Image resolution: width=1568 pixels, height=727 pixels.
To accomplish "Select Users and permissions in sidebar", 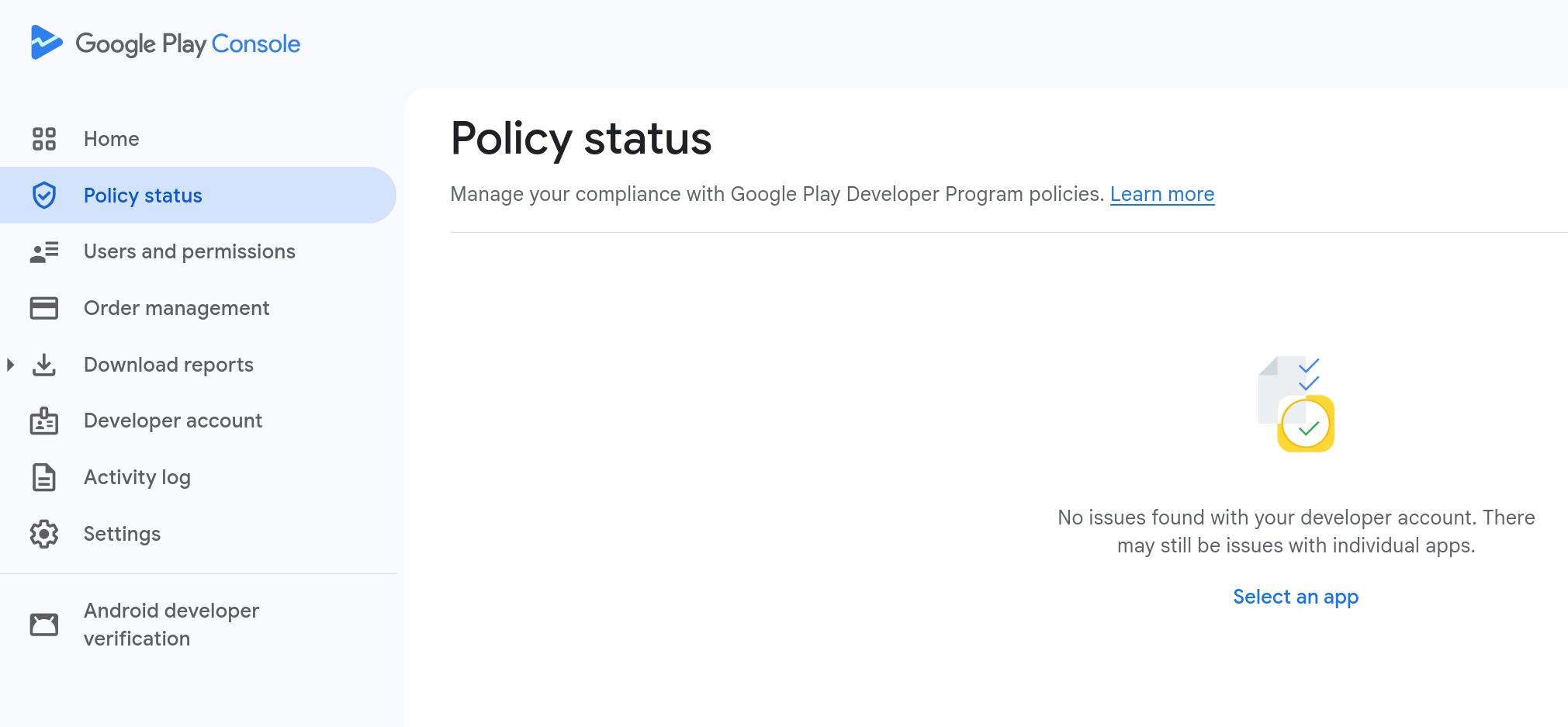I will (x=189, y=252).
